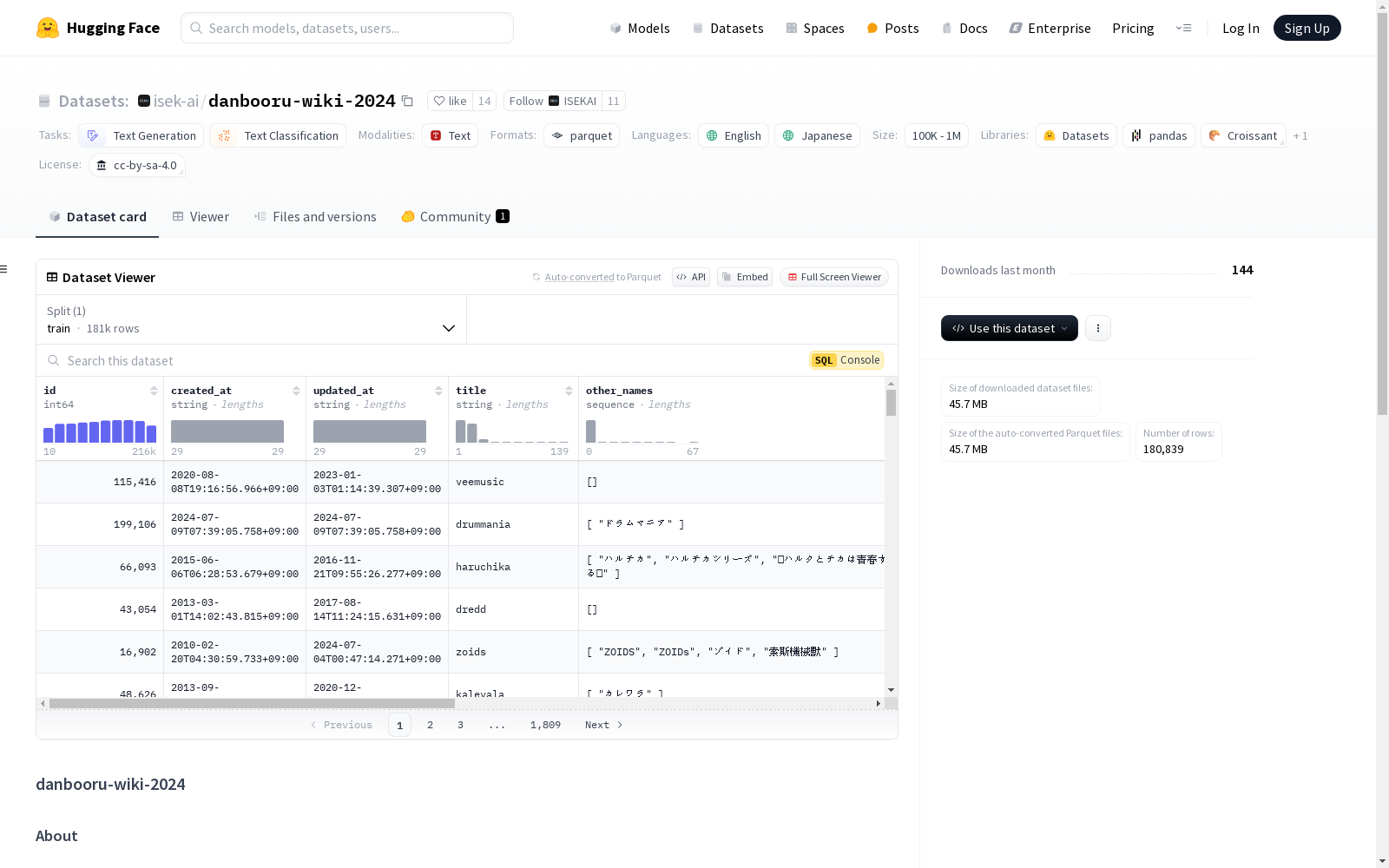Click the pandas library tag
Screen dimensions: 1389x868
pos(1159,135)
